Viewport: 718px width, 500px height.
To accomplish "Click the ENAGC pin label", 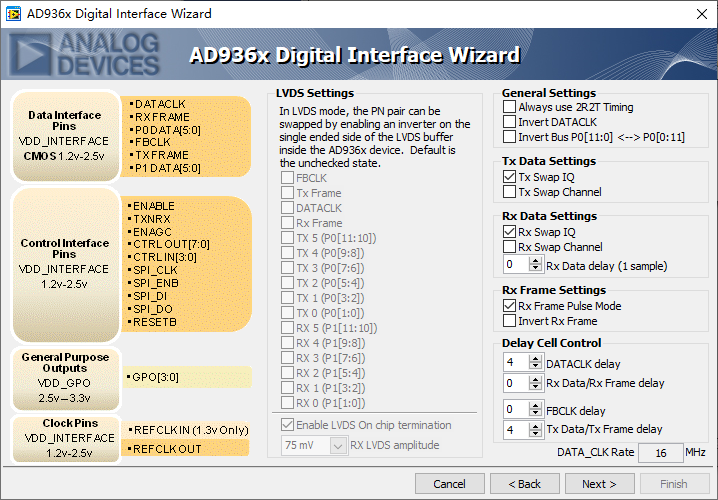I will coord(150,232).
